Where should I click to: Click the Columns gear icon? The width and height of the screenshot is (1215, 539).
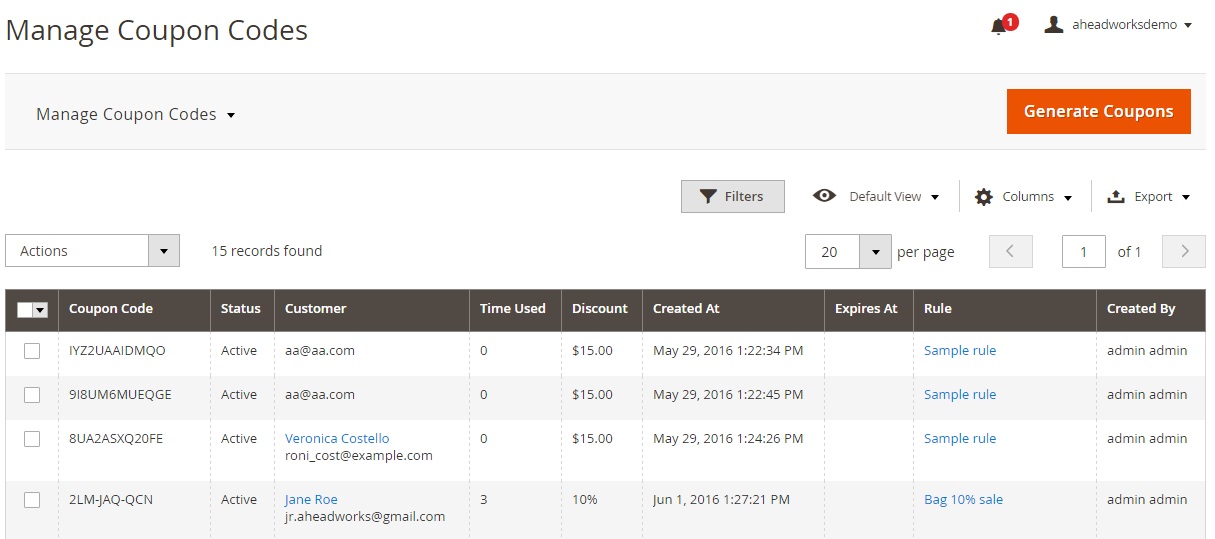tap(984, 197)
